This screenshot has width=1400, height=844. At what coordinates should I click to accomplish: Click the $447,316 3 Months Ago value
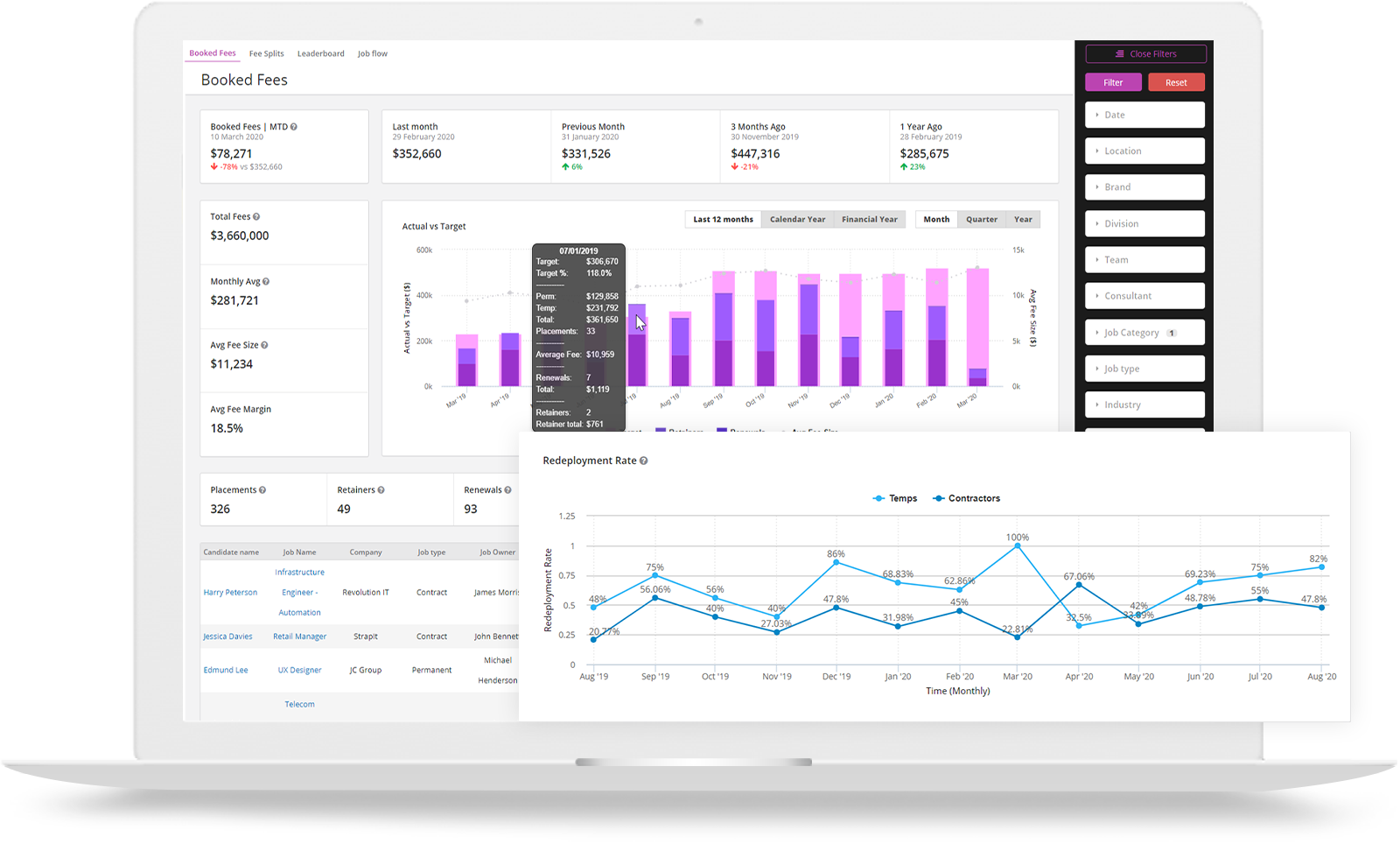(x=755, y=154)
